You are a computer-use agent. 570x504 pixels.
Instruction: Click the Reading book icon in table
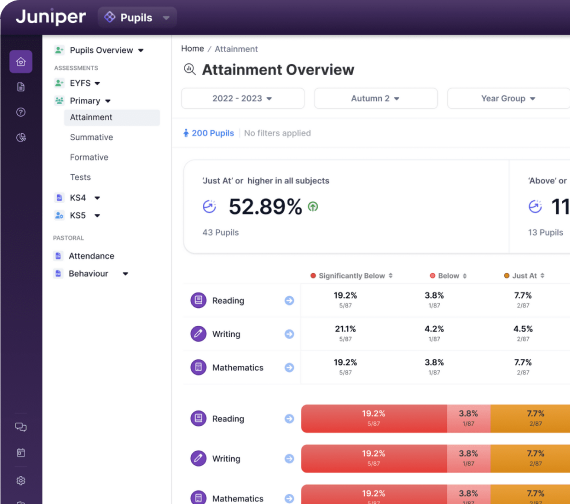pos(198,300)
